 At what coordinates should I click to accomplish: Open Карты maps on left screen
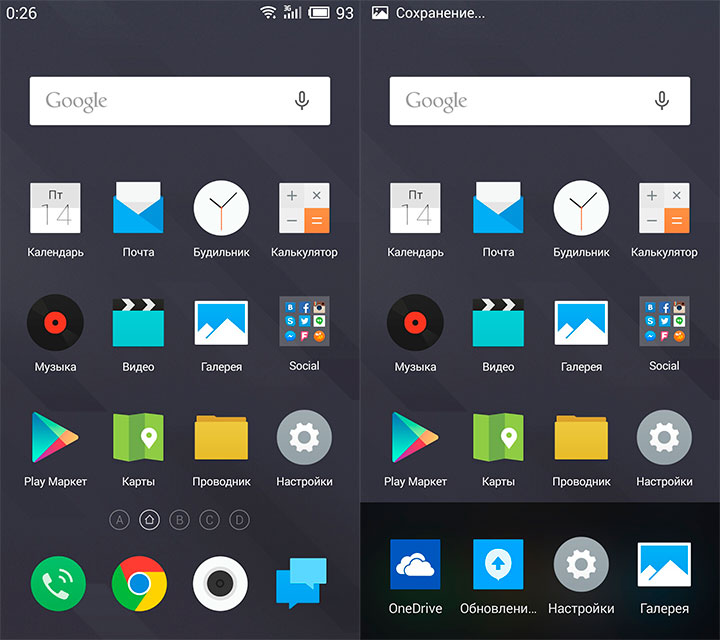[138, 437]
